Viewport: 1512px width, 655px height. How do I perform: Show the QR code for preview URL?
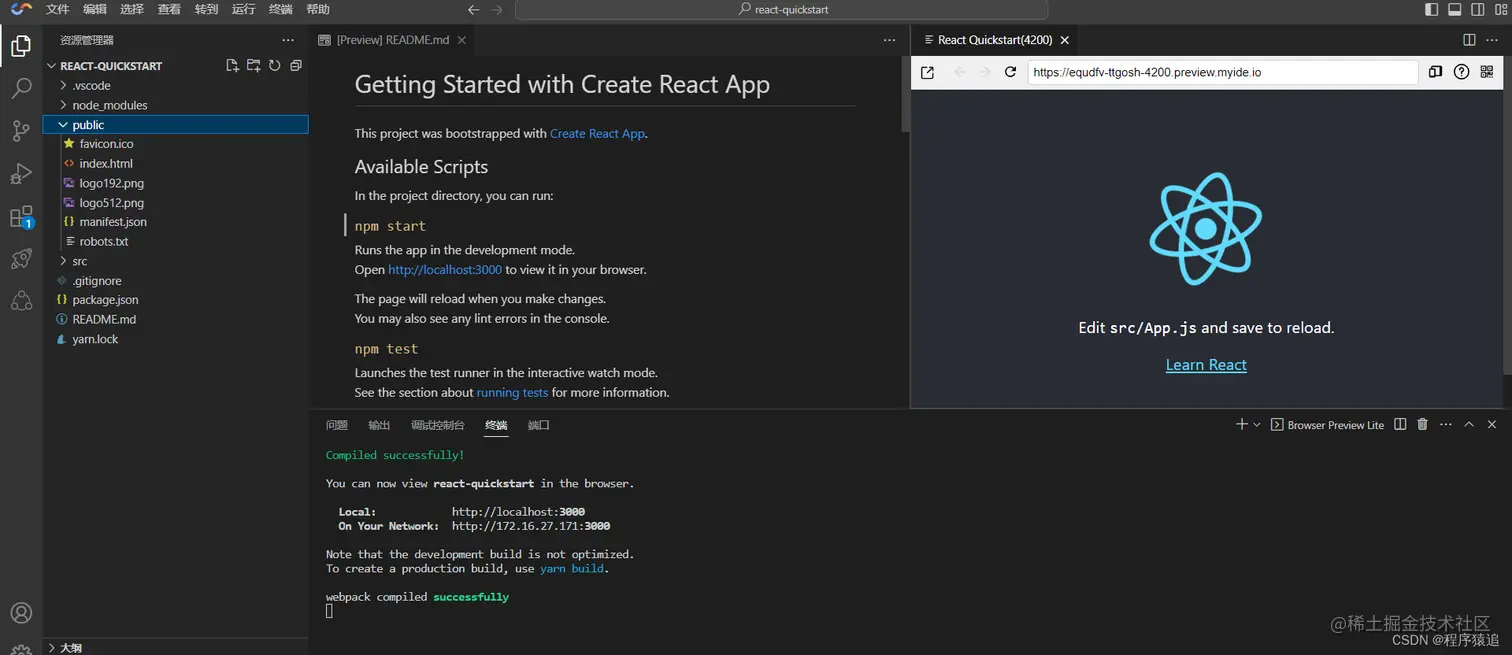tap(1487, 72)
